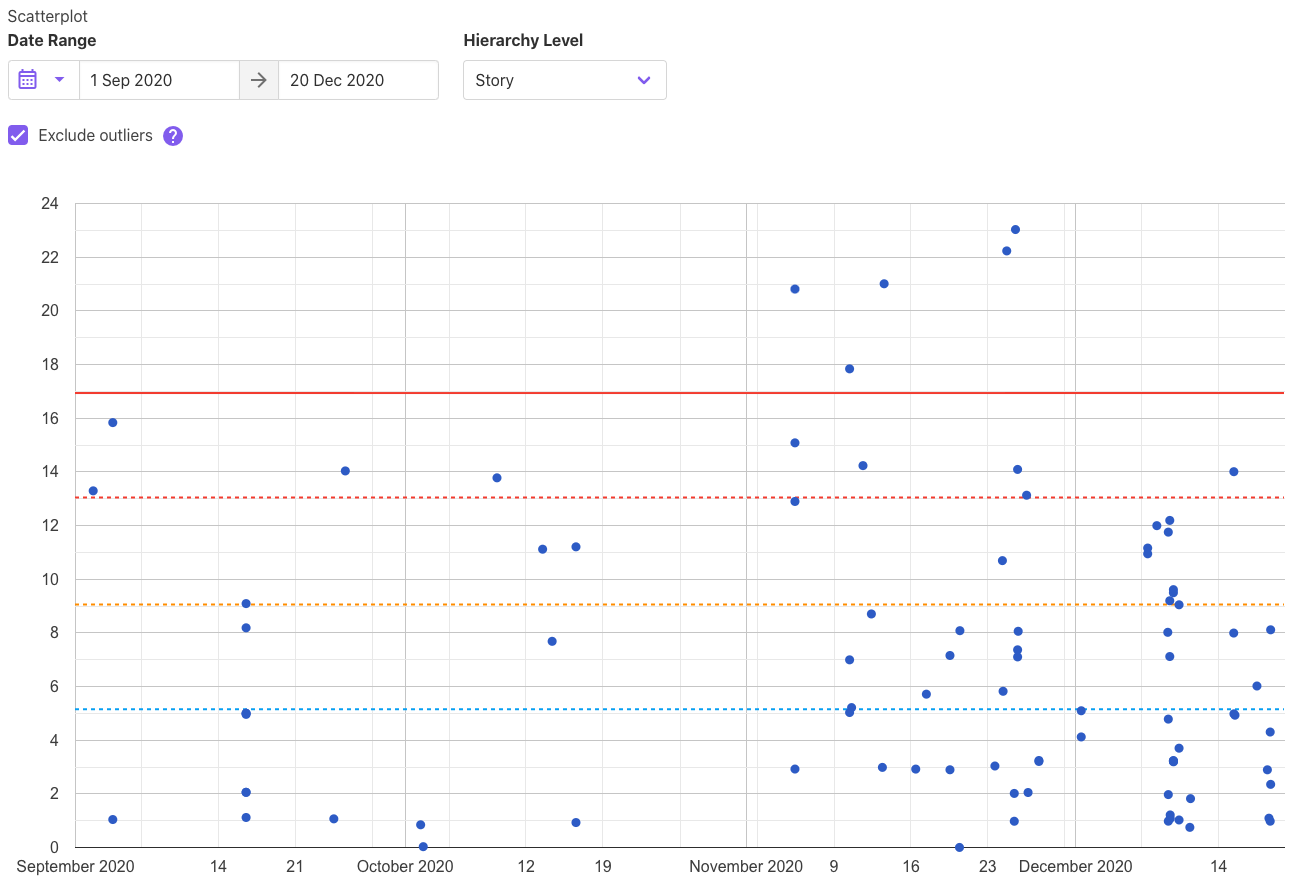Screen dimensions: 1301x887
Task: Click the x-axis label November 2020
Action: tap(746, 866)
